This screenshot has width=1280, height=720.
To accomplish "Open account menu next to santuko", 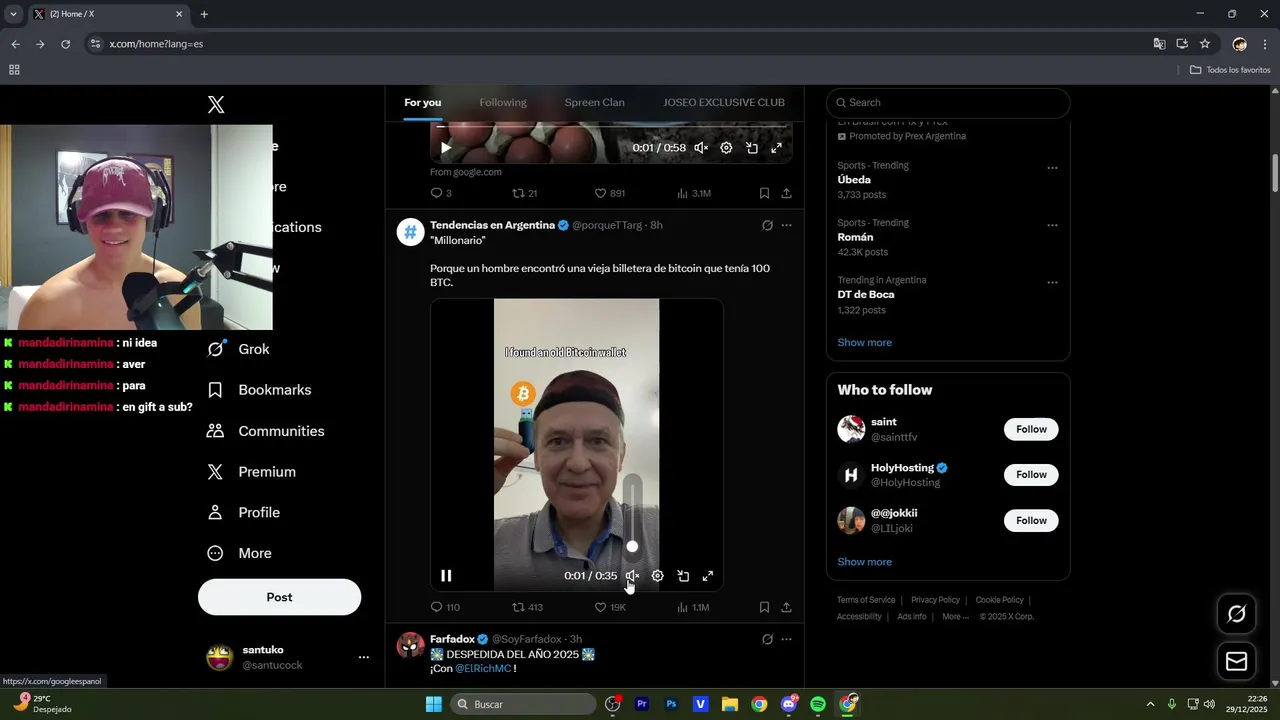I will 364,657.
